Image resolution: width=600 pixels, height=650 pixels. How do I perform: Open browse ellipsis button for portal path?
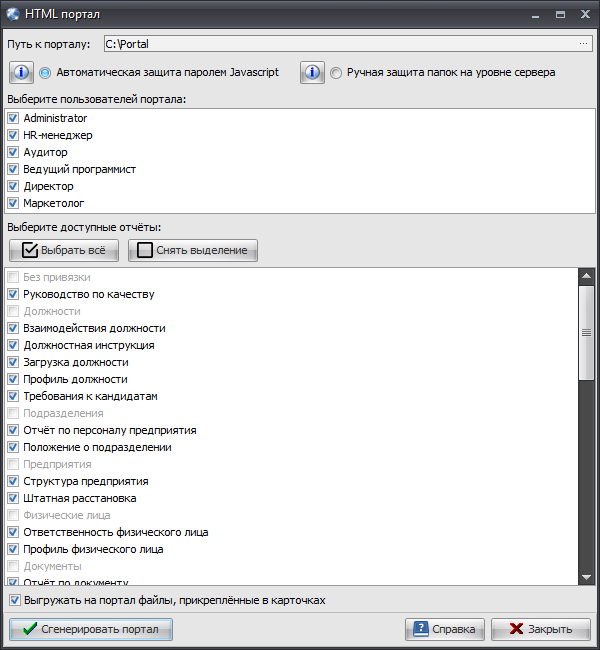tap(583, 44)
